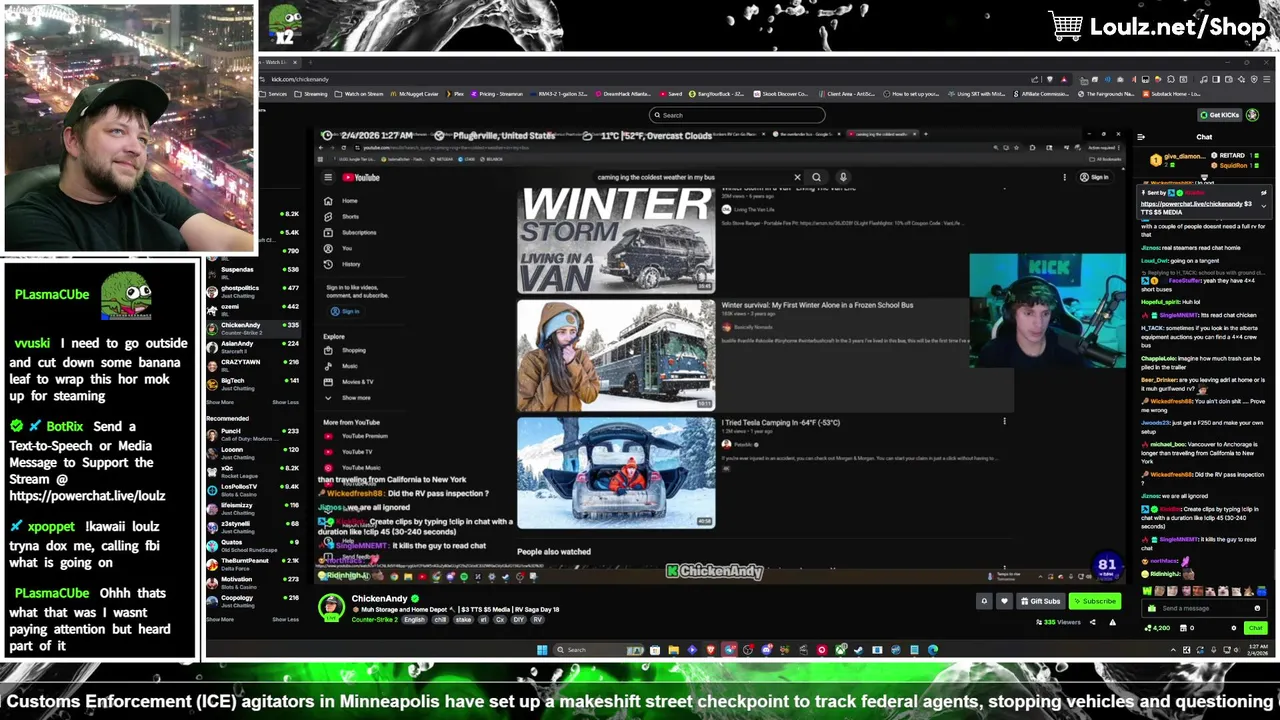1280x720 pixels.
Task: Click the Send a message chat field
Action: (x=1203, y=608)
